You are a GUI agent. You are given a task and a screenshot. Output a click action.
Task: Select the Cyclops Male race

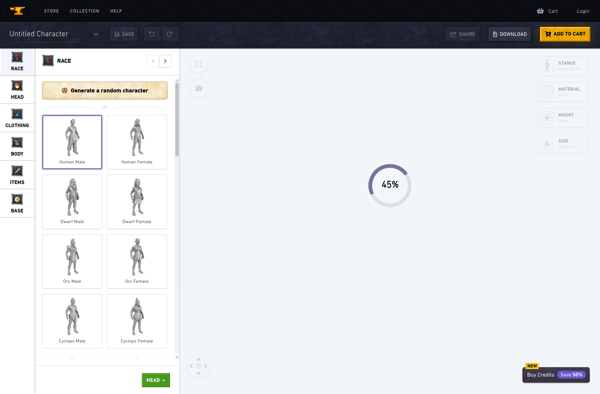click(72, 321)
